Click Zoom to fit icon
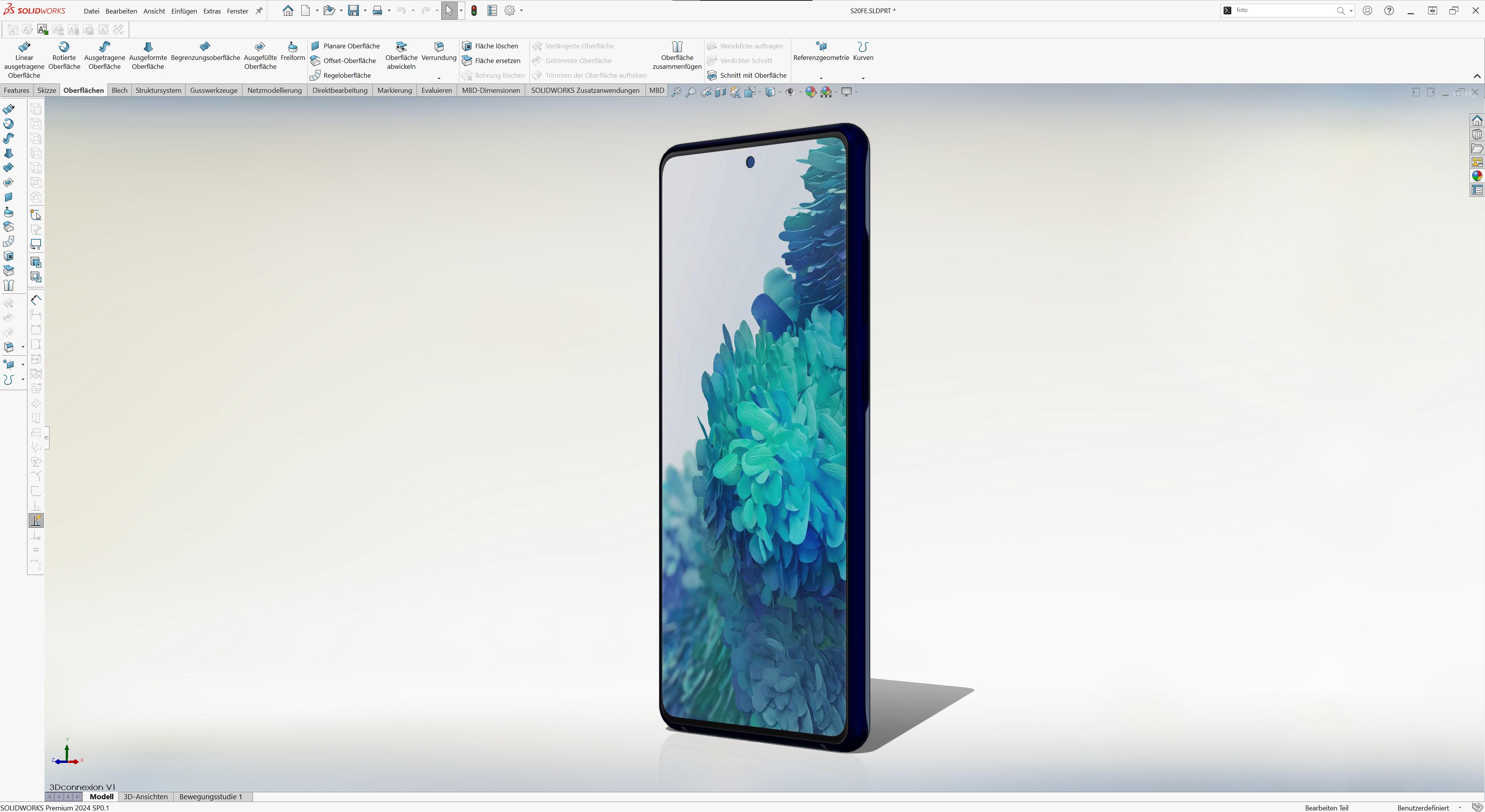Screen dimensions: 1485x812 (676, 92)
